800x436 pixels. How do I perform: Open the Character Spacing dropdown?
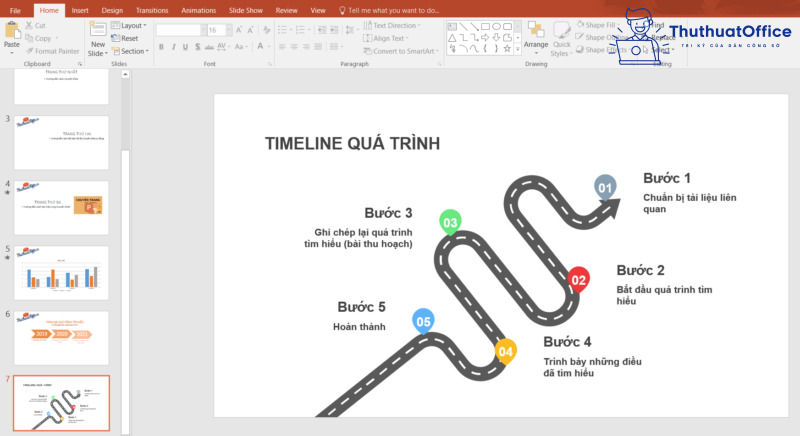click(x=223, y=47)
